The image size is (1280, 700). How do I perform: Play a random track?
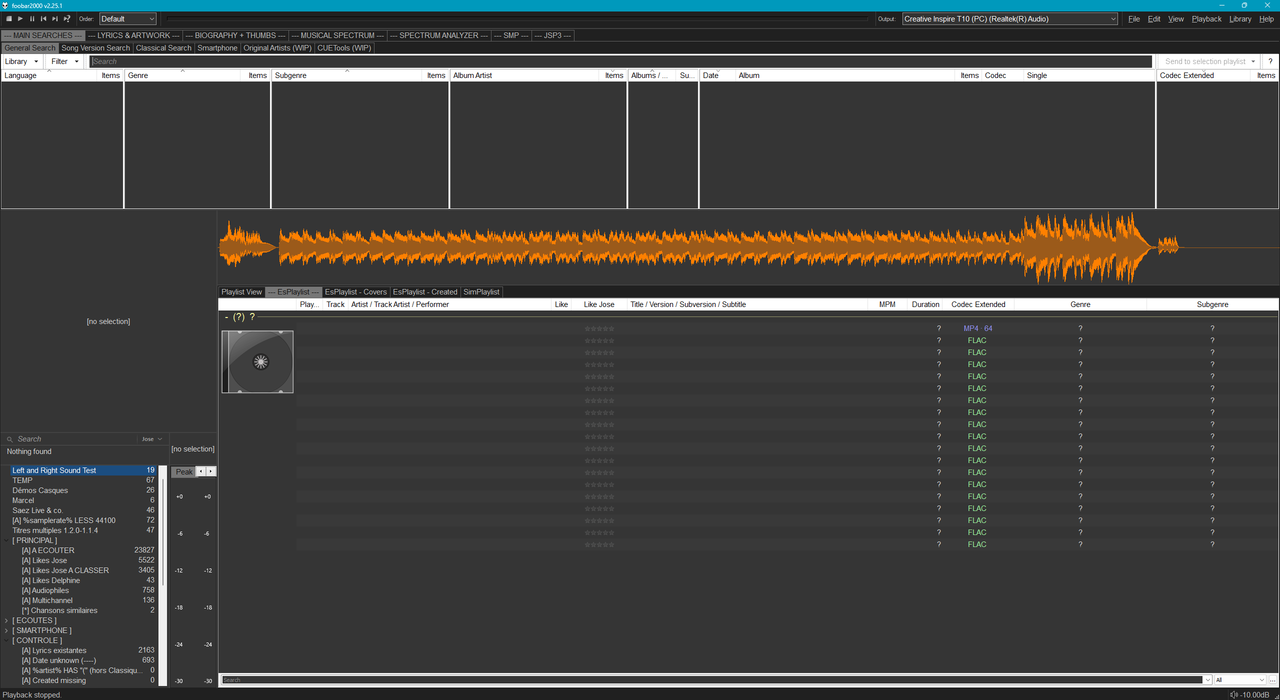click(x=67, y=19)
